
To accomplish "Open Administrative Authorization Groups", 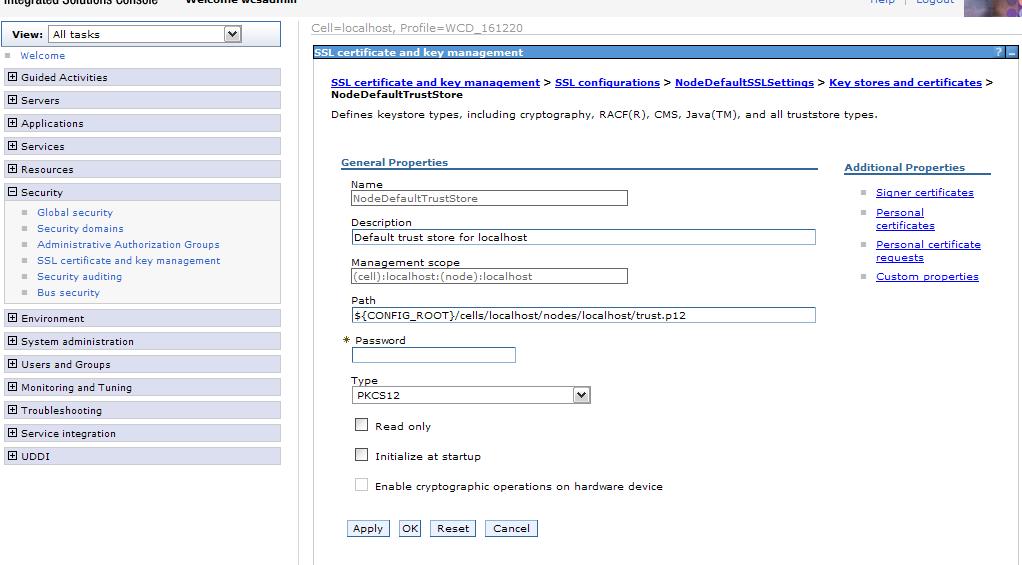I will pyautogui.click(x=128, y=244).
